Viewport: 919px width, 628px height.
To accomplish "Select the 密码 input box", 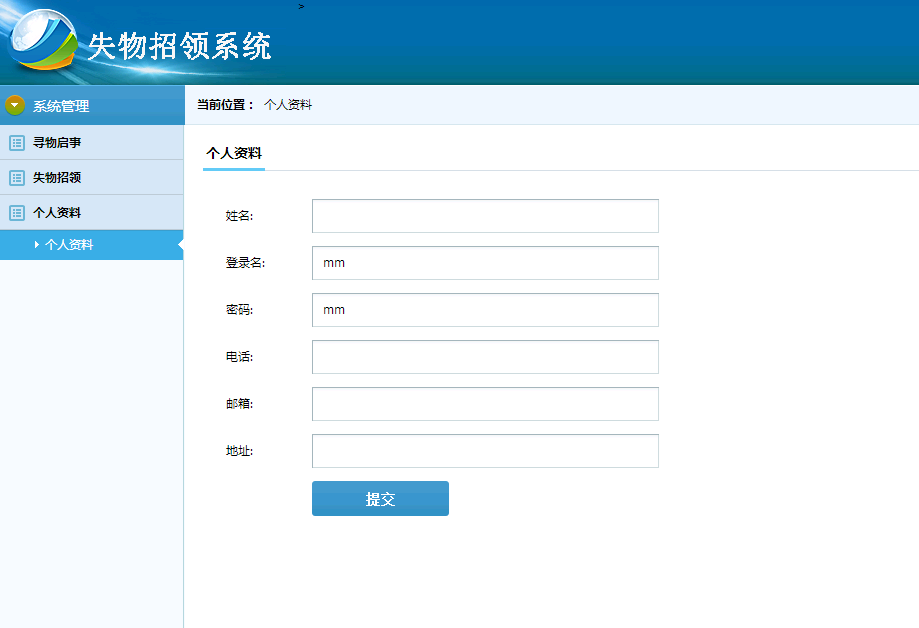I will [485, 310].
